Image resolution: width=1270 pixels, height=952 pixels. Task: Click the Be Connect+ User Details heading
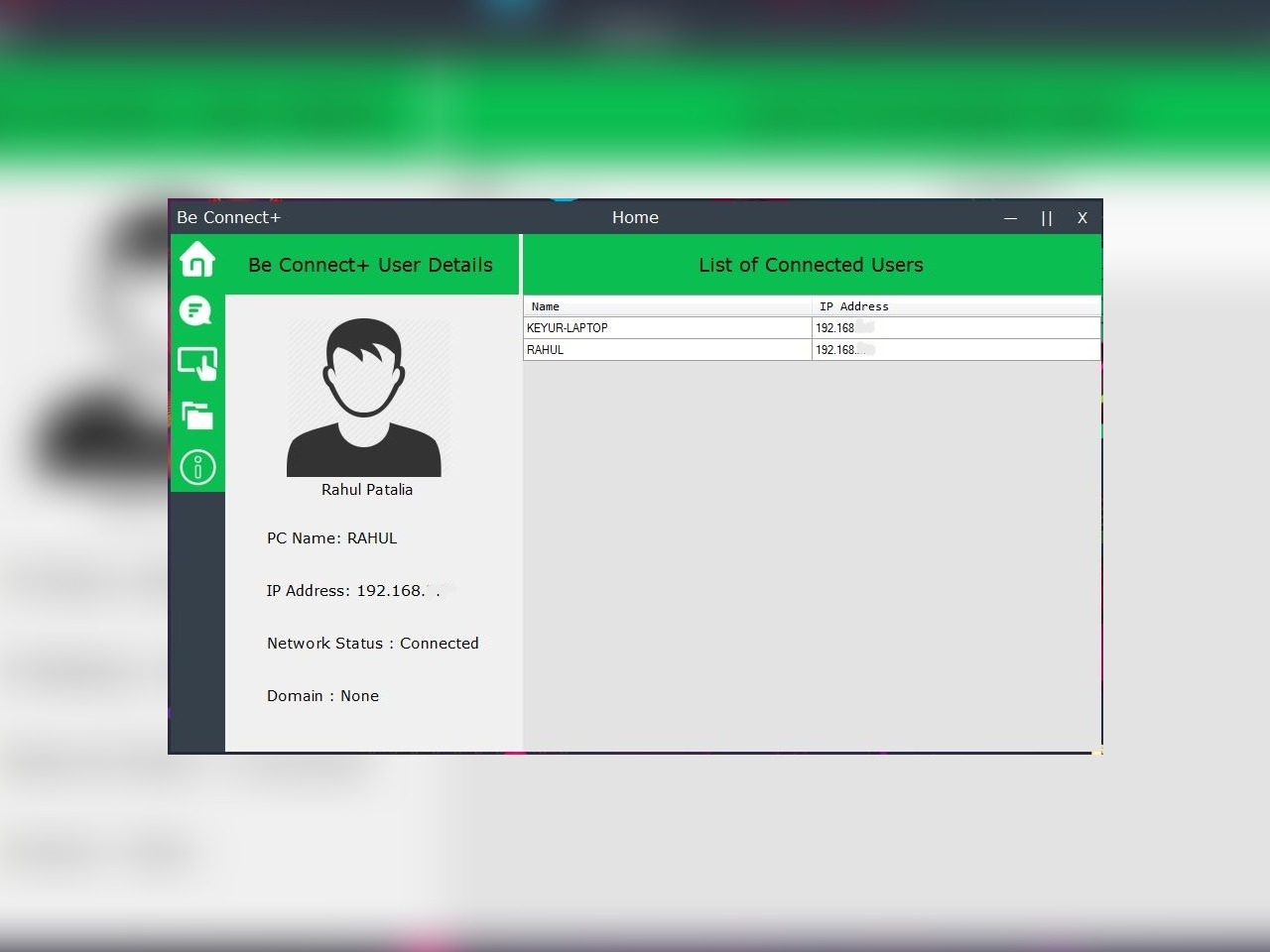point(370,265)
